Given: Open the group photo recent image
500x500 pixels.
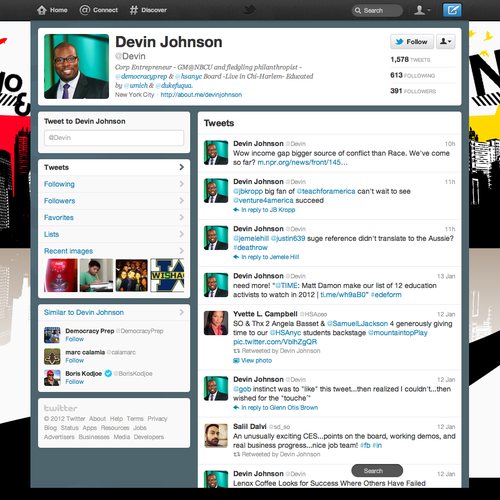Looking at the screenshot, I should (x=132, y=275).
